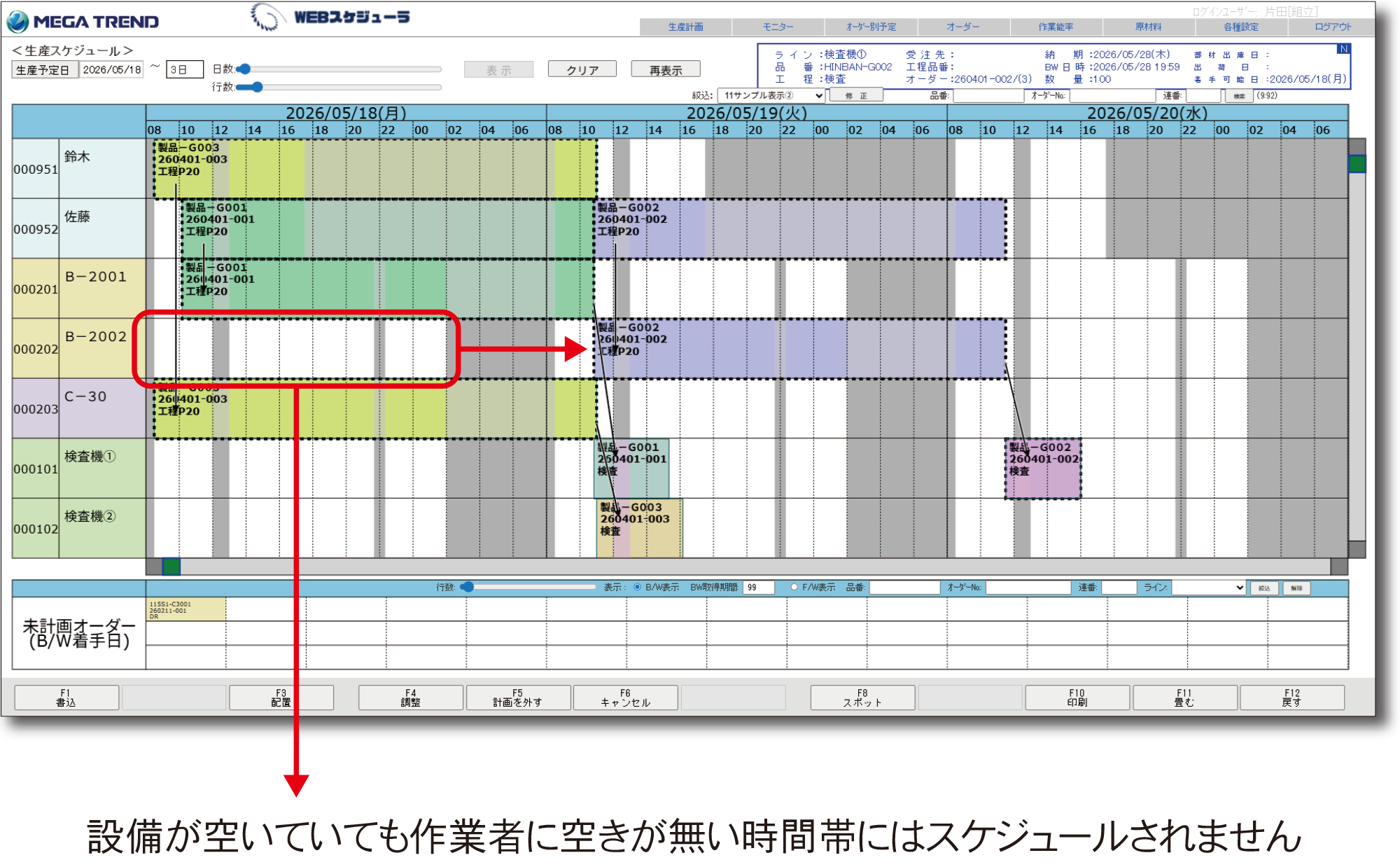Image resolution: width=1400 pixels, height=867 pixels.
Task: Click the クリア button
Action: [582, 70]
